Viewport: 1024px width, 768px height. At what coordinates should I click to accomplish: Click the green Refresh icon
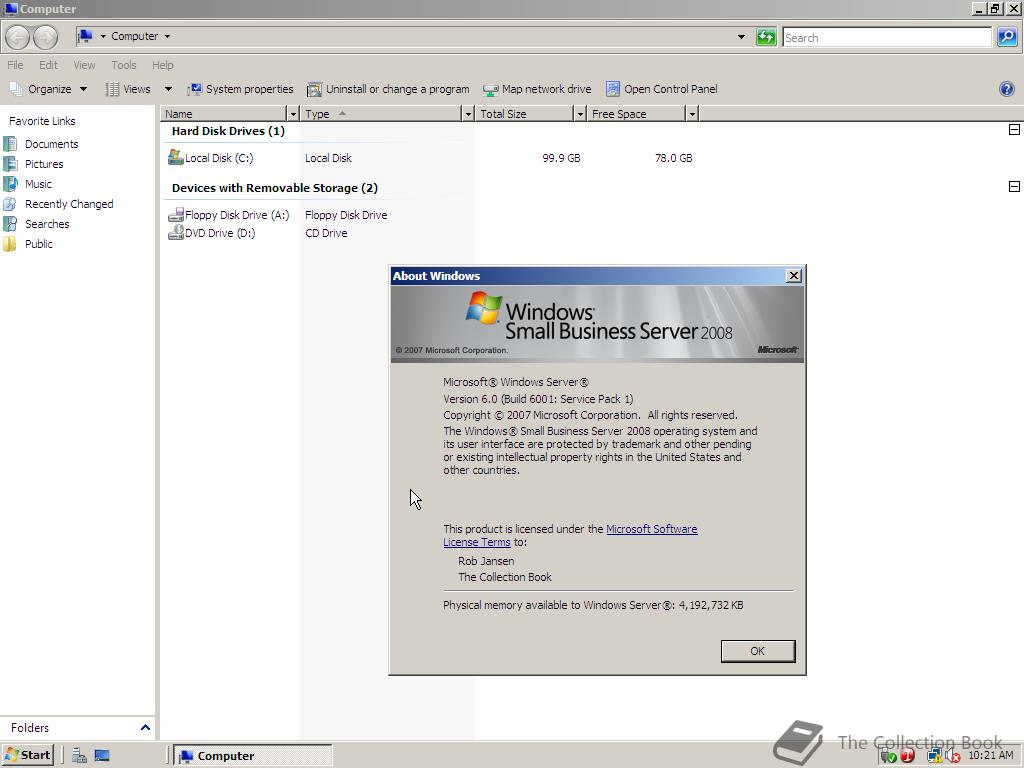click(x=765, y=37)
